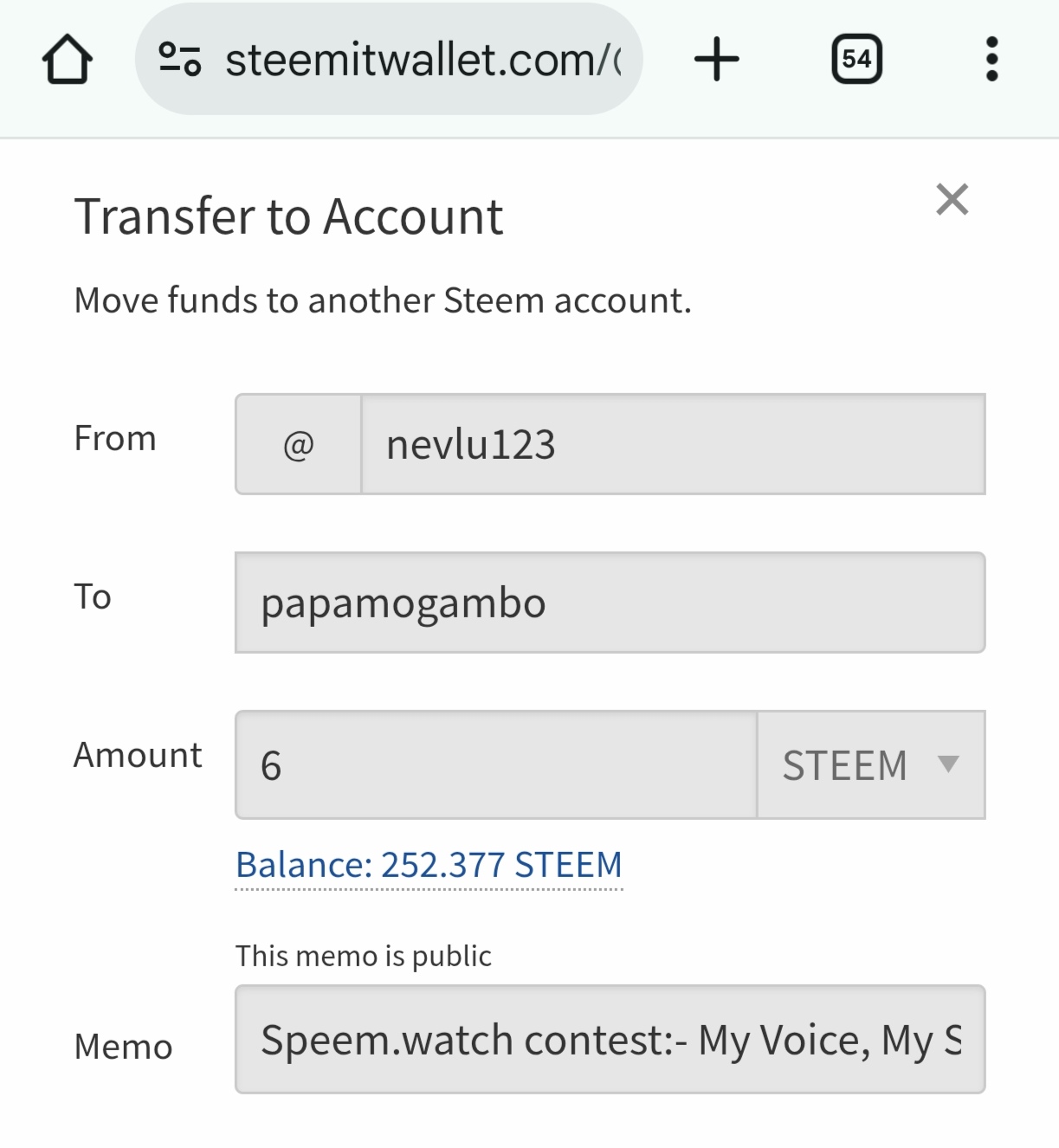Viewport: 1059px width, 1148px height.
Task: Click the Memo text field
Action: point(610,1040)
